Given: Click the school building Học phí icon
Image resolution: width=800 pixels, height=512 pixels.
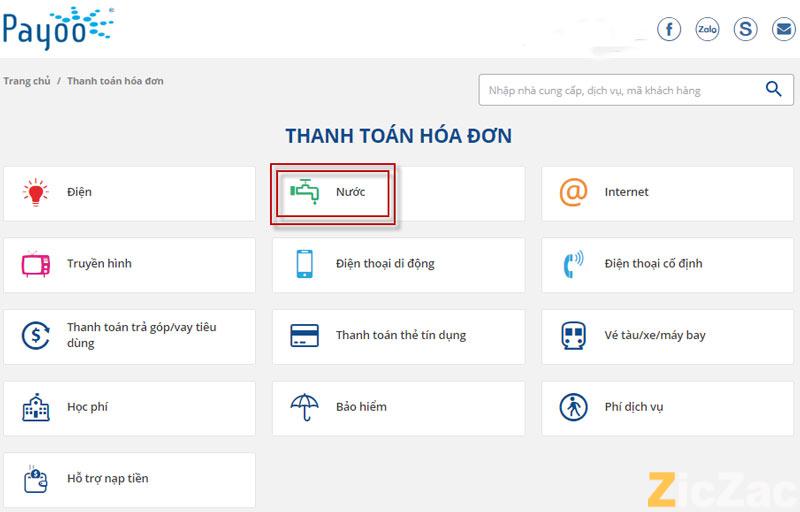Looking at the screenshot, I should point(36,407).
